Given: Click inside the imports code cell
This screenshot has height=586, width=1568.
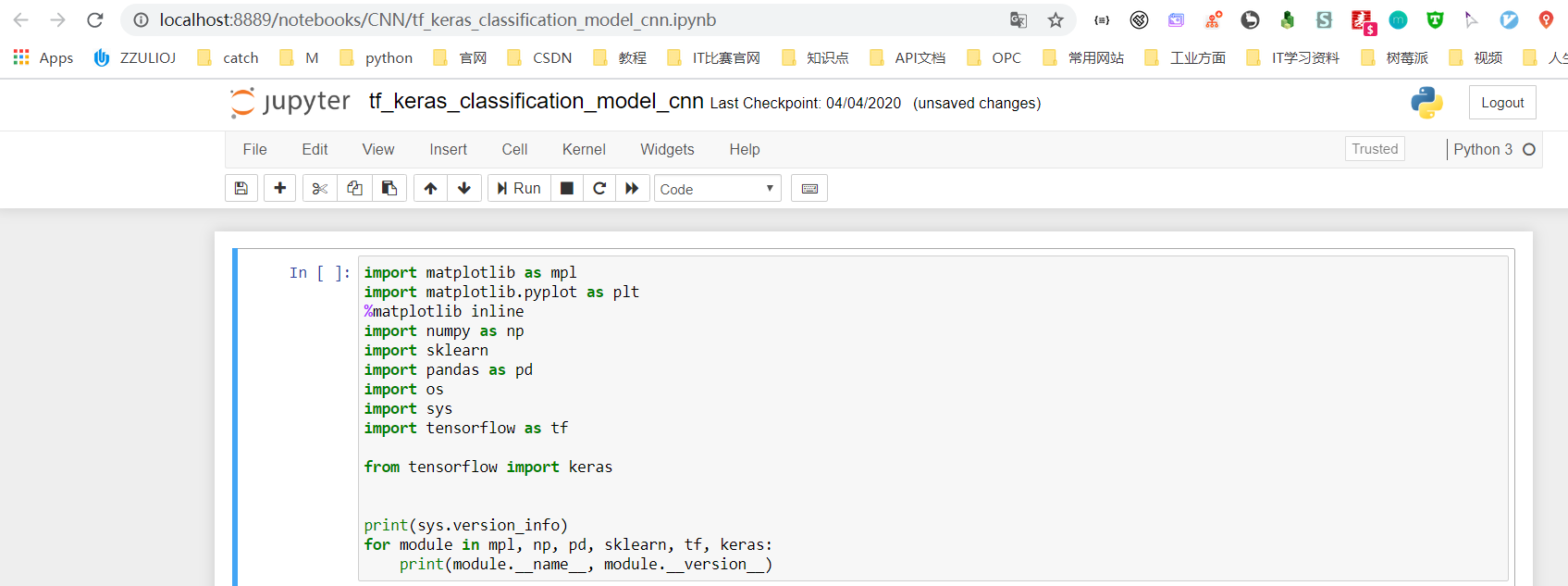Looking at the screenshot, I should [x=932, y=418].
